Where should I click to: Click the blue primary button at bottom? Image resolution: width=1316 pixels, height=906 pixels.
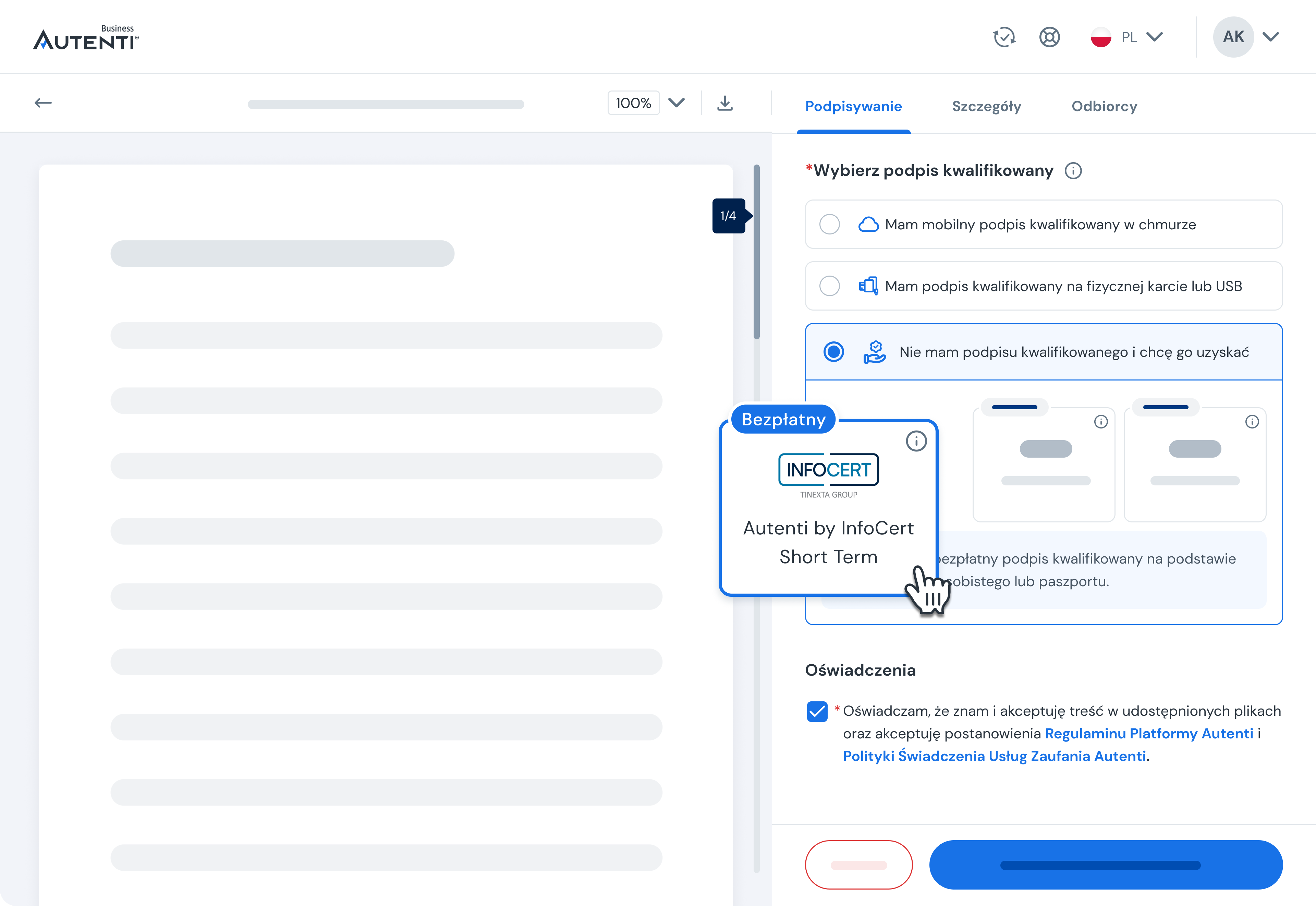coord(1105,865)
